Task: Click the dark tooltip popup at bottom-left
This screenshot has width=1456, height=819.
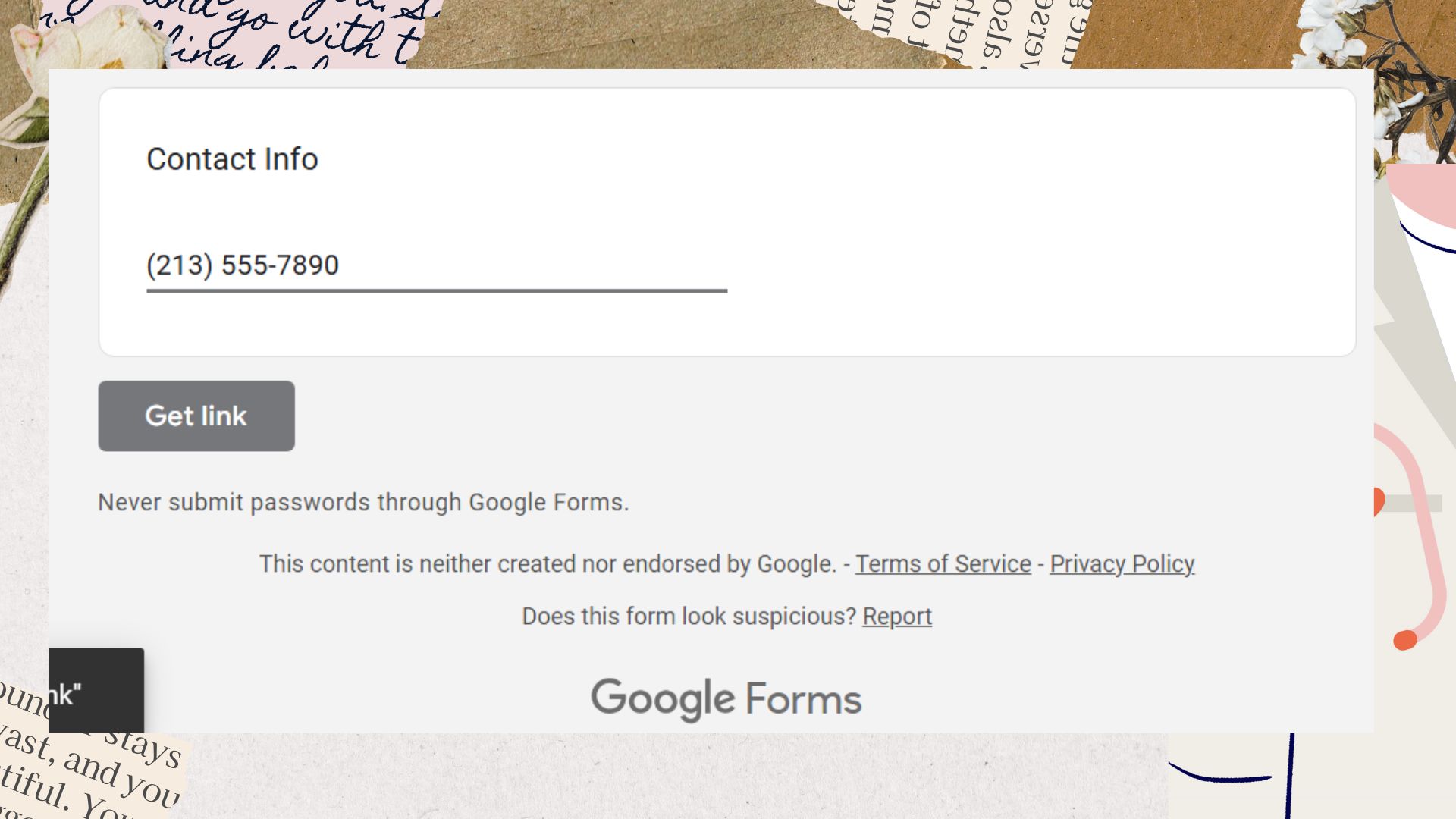Action: click(x=96, y=690)
